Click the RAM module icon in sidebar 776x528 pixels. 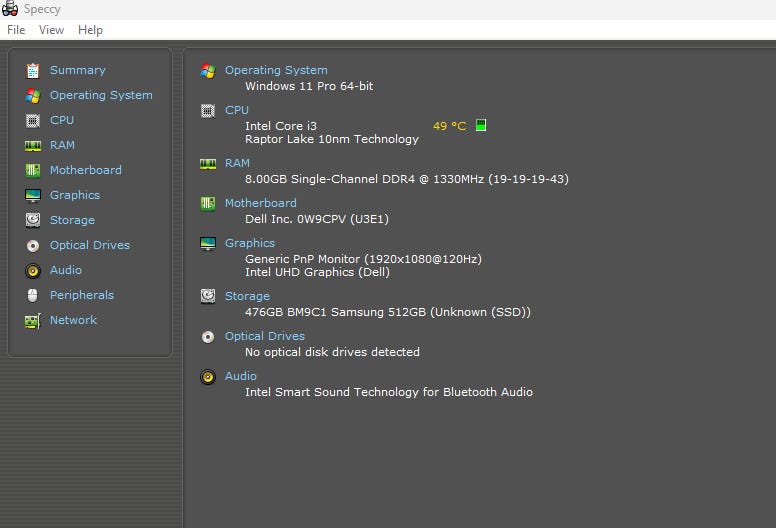(x=33, y=145)
